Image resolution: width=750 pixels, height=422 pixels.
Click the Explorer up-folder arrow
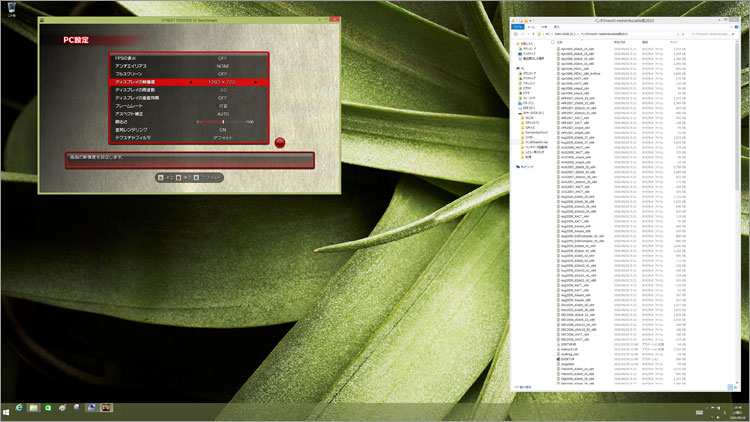tap(531, 33)
